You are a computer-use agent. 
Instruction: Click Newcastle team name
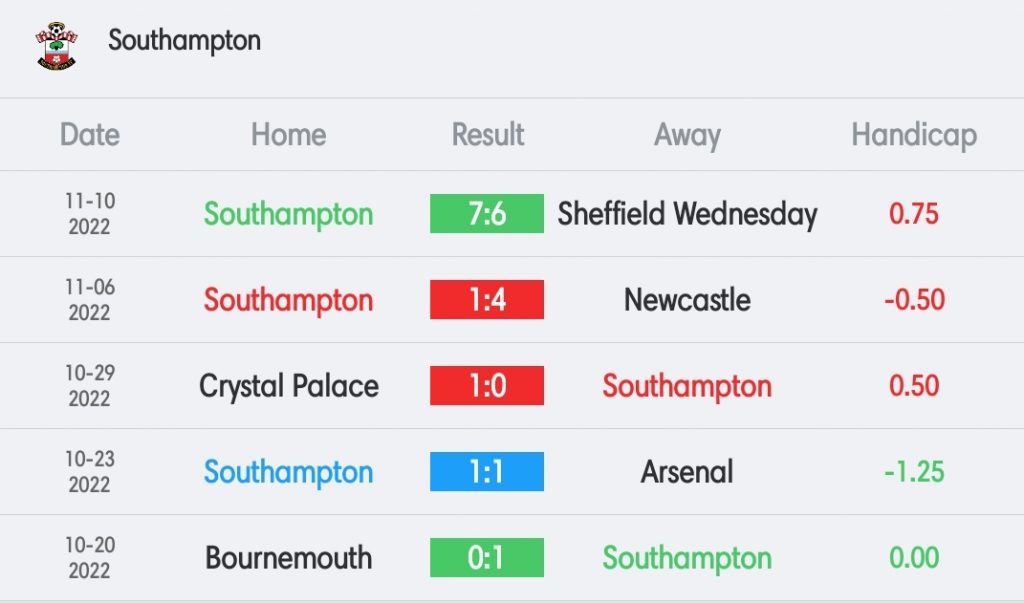pos(687,300)
